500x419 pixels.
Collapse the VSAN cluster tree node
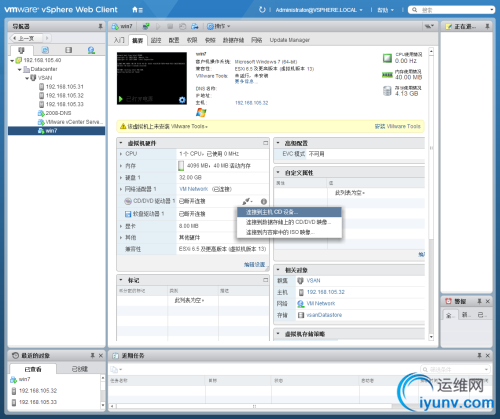point(27,78)
